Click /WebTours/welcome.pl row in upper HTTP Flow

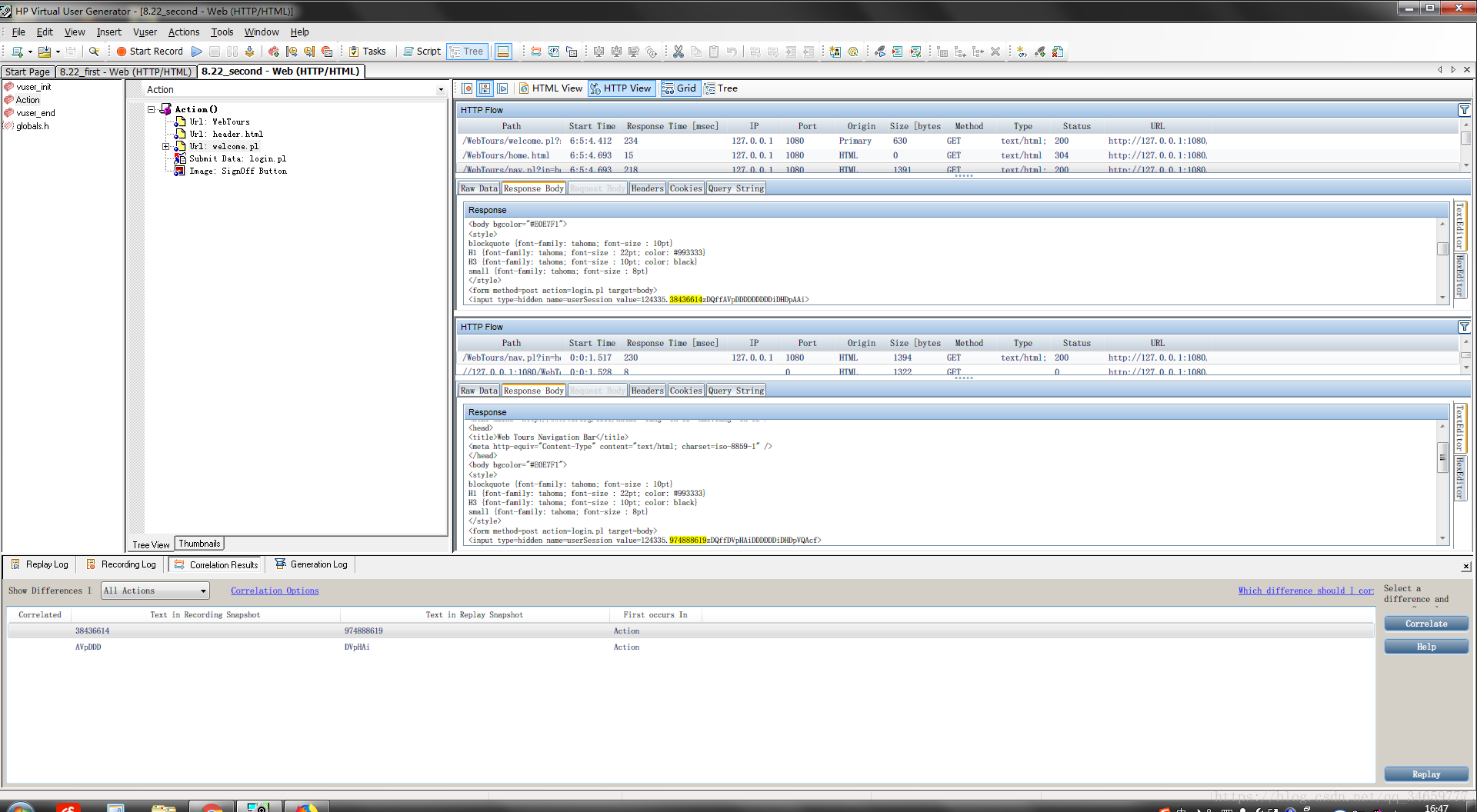coord(958,141)
